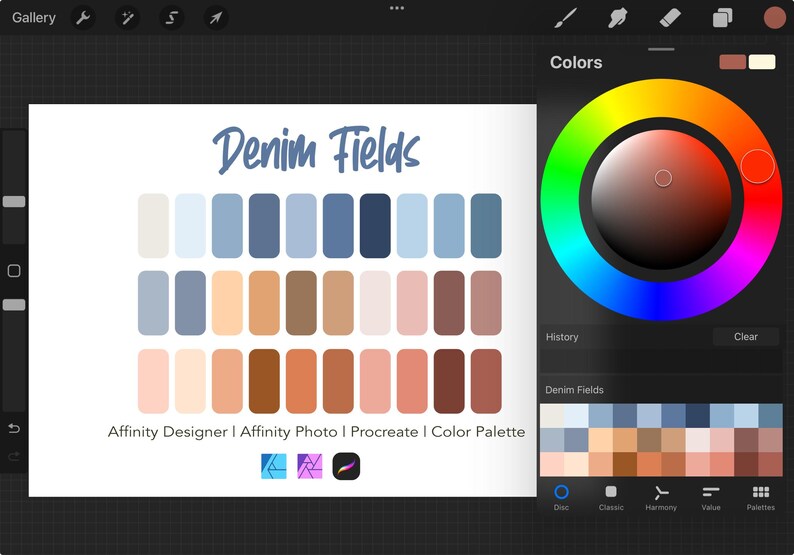
Task: Click the 'Colors' panel heading
Action: [576, 62]
